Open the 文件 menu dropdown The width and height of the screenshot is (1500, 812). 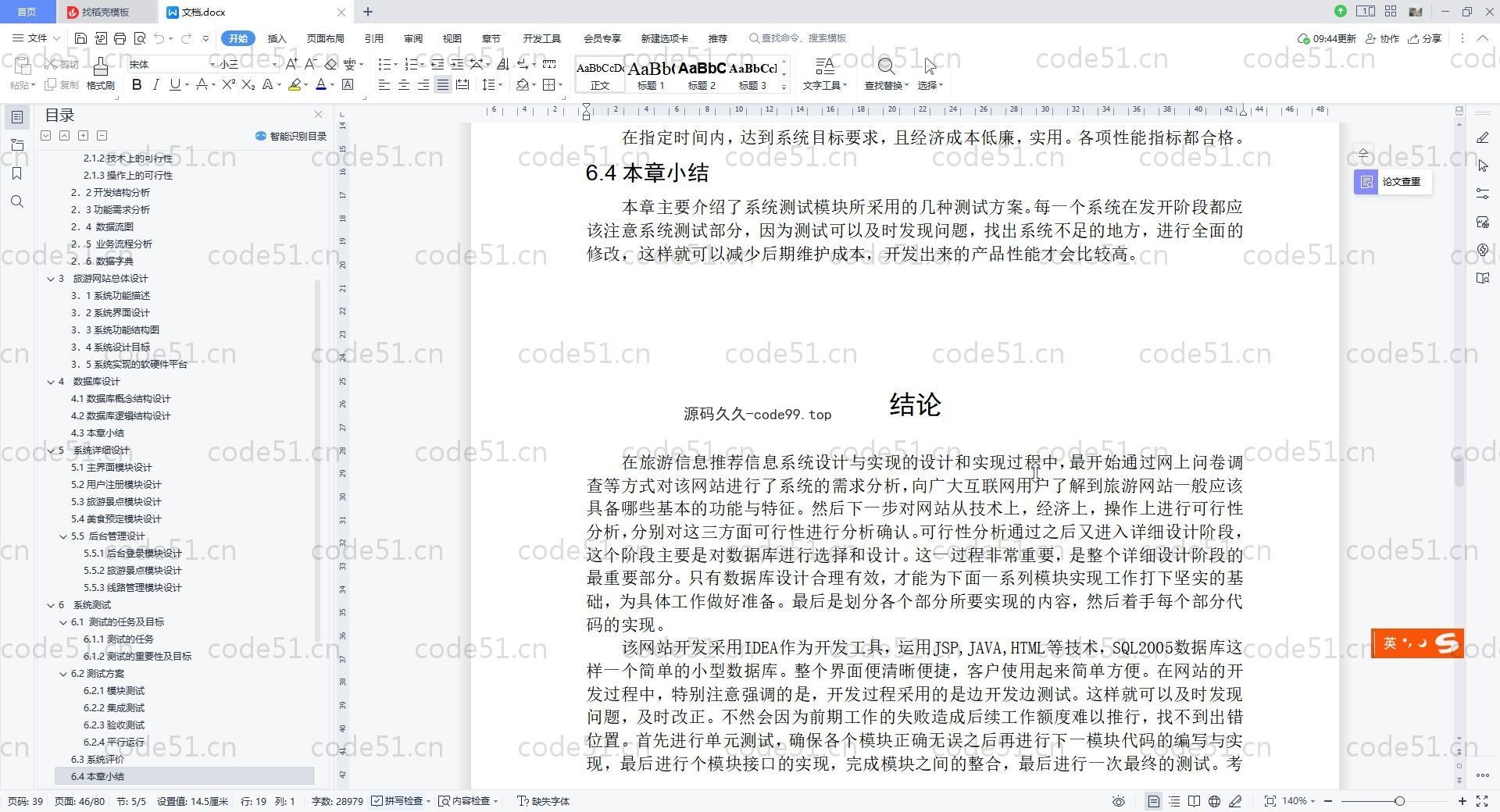pyautogui.click(x=36, y=38)
